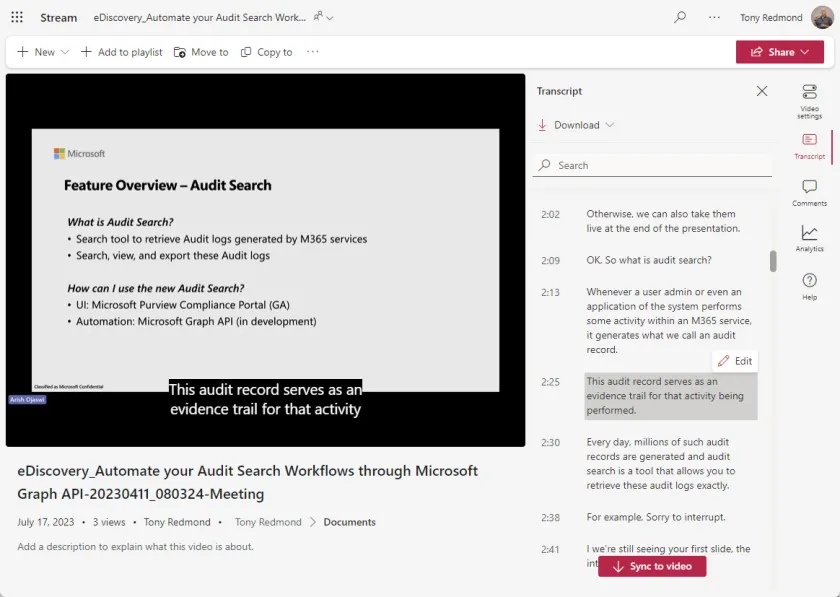Click Tony Redmond profile avatar
The width and height of the screenshot is (840, 597).
pyautogui.click(x=822, y=17)
